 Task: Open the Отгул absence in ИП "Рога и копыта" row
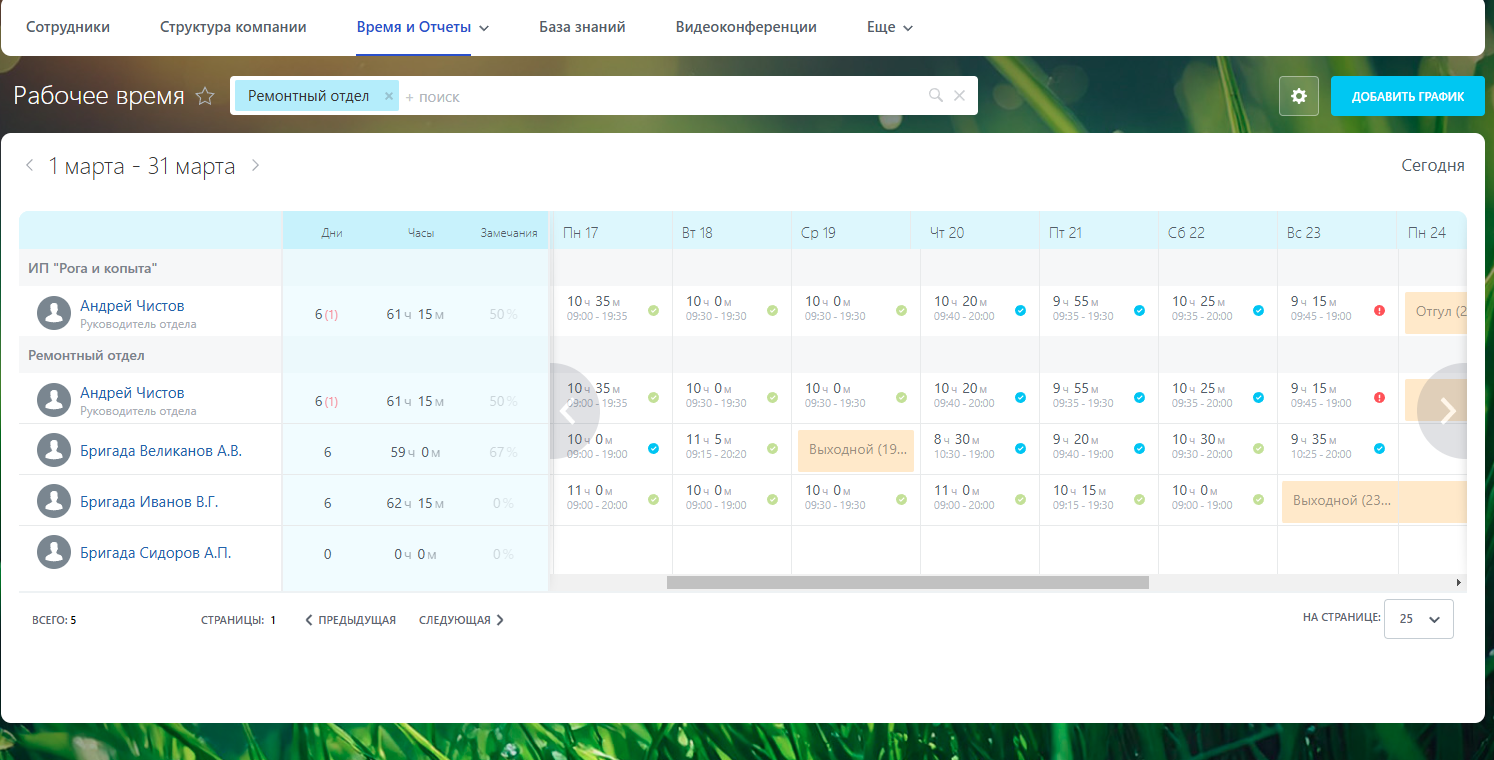click(1436, 312)
